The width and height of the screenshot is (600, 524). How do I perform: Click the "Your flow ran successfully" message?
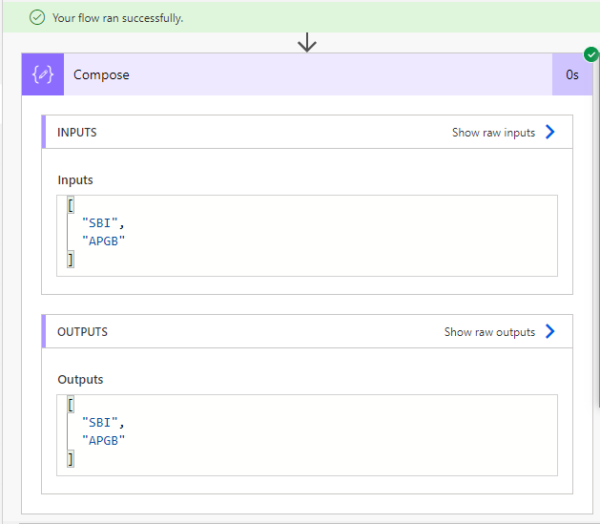118,18
